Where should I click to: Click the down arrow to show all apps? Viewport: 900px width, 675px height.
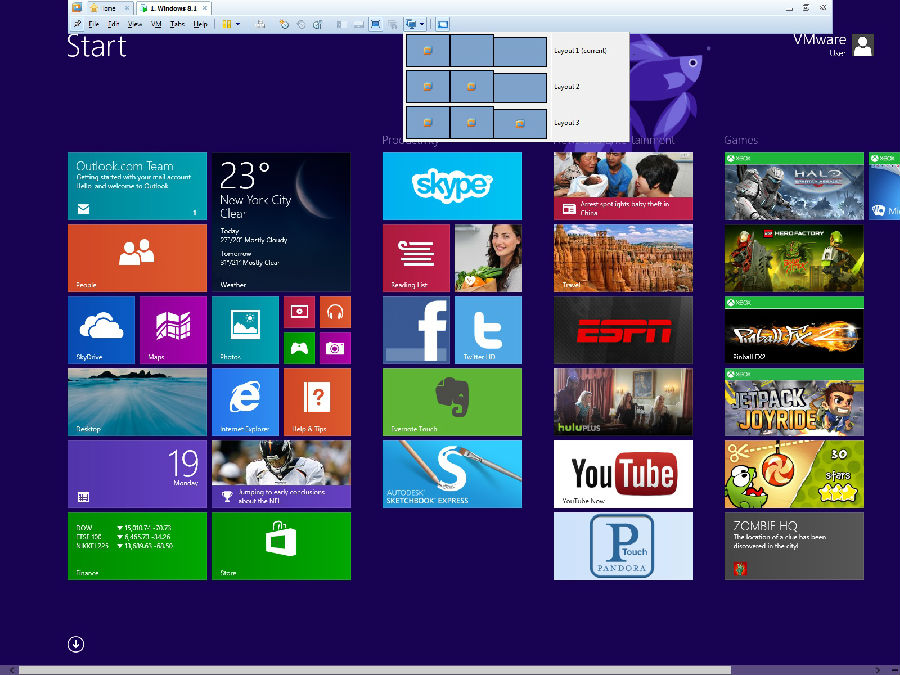point(76,644)
